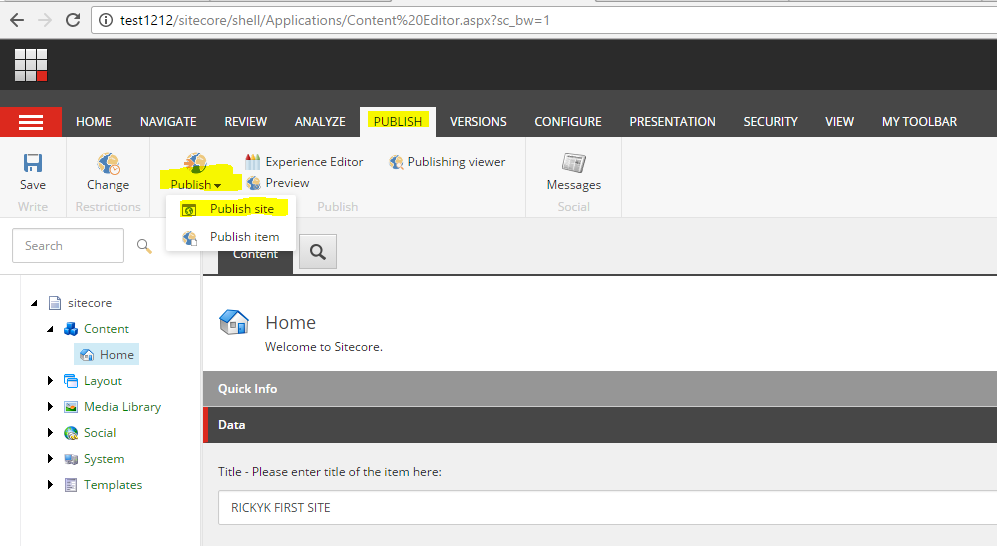Image resolution: width=997 pixels, height=546 pixels.
Task: Click the Publishing viewer label
Action: pos(457,161)
